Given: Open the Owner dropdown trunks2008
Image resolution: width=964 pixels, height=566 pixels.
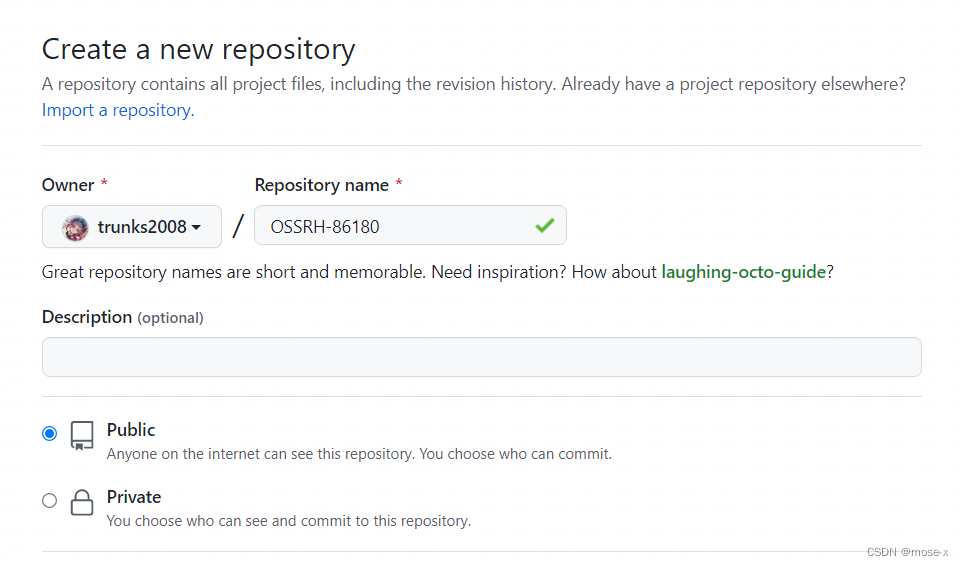Looking at the screenshot, I should (132, 227).
